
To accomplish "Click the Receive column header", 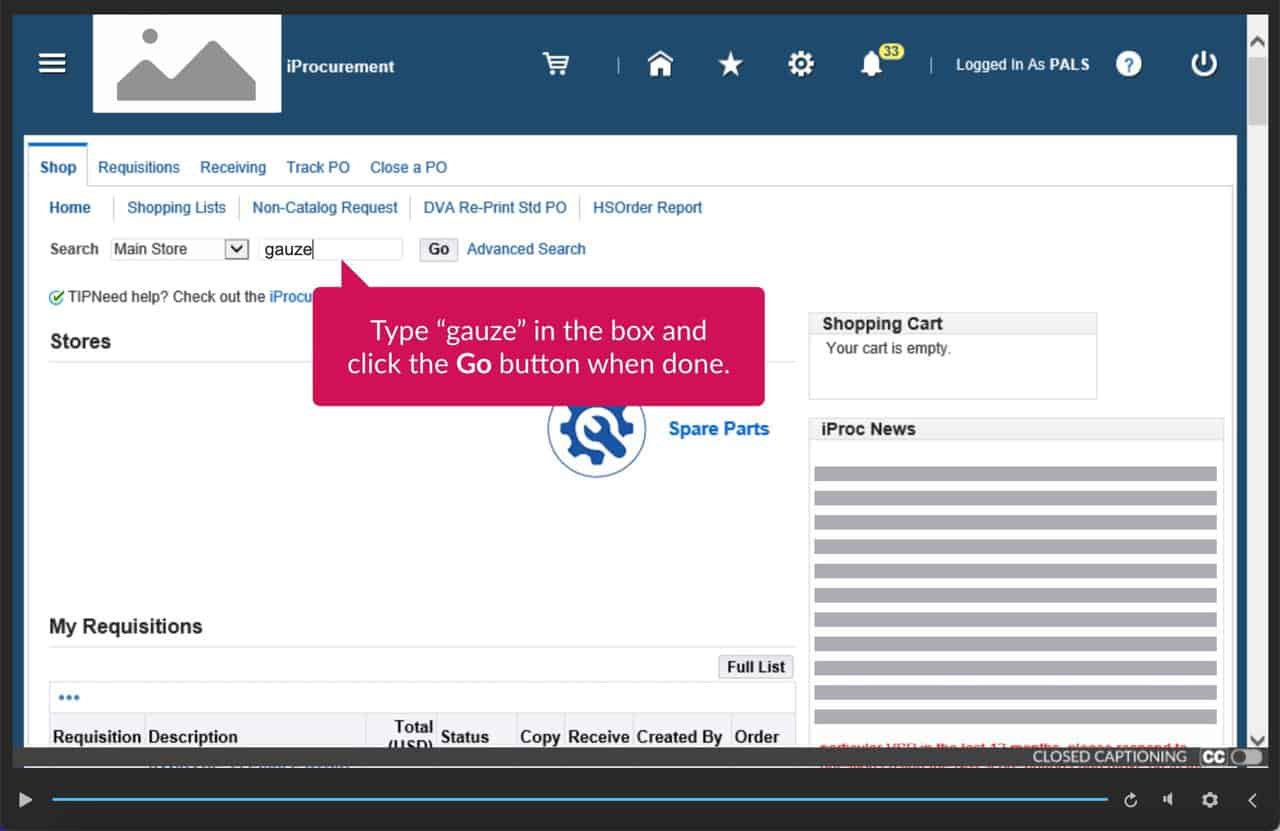I will point(598,737).
